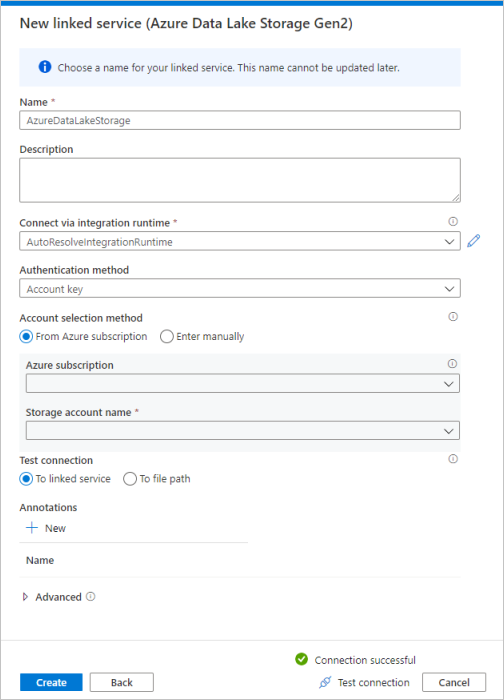Expand the Advanced section
The height and width of the screenshot is (700, 504).
25,597
